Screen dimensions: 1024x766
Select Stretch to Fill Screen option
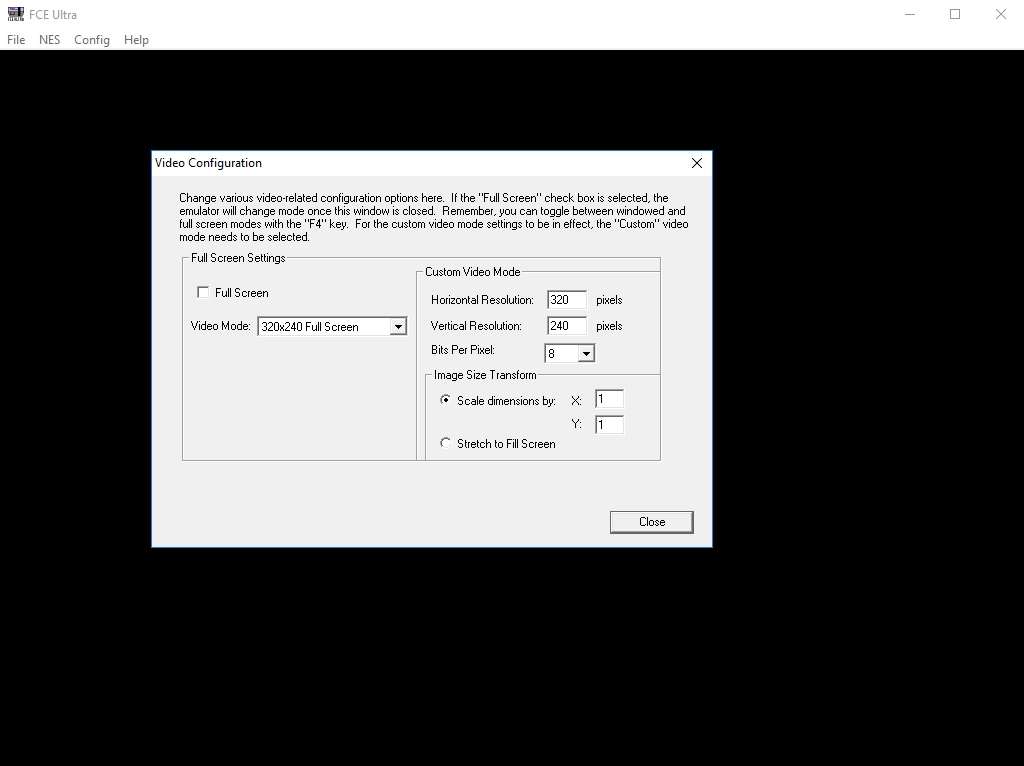tap(445, 443)
